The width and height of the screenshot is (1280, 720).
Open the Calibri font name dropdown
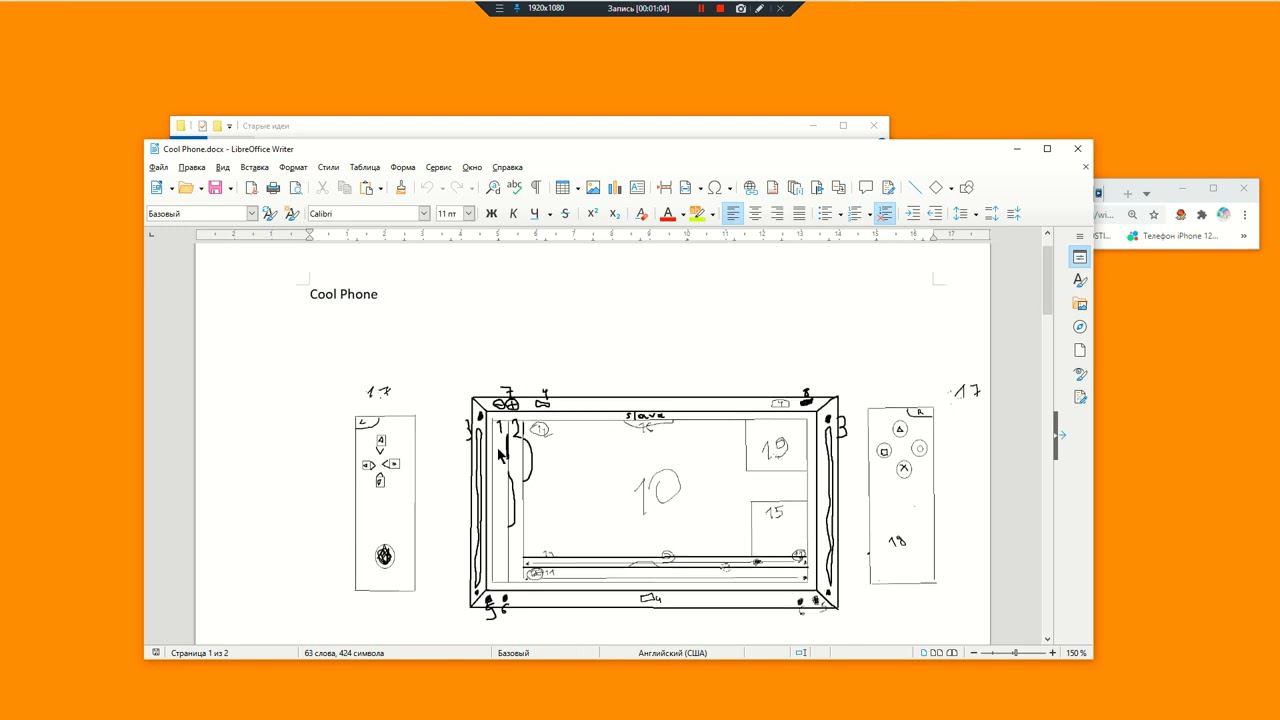(x=424, y=214)
